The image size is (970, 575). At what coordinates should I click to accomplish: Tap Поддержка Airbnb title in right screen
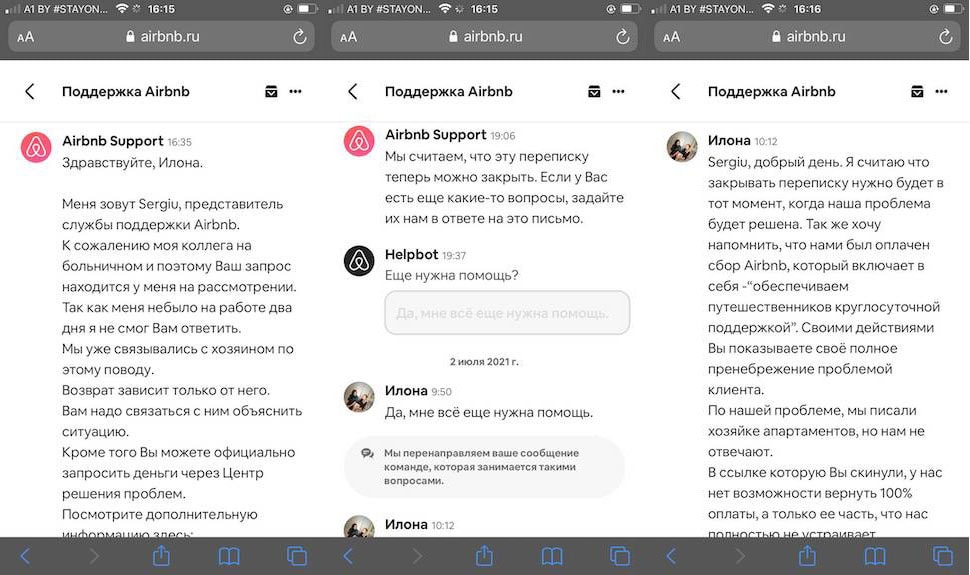[x=771, y=92]
